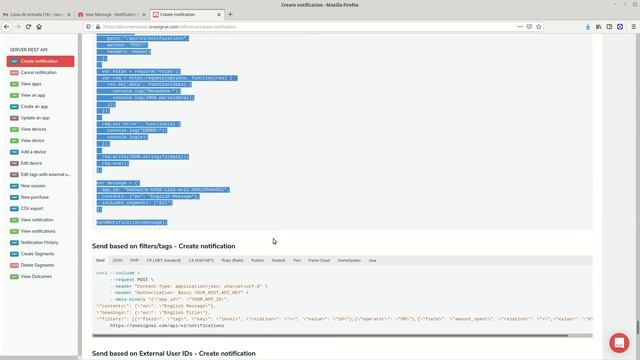Image resolution: width=640 pixels, height=360 pixels.
Task: Open New session sidebar link
Action: (x=33, y=186)
